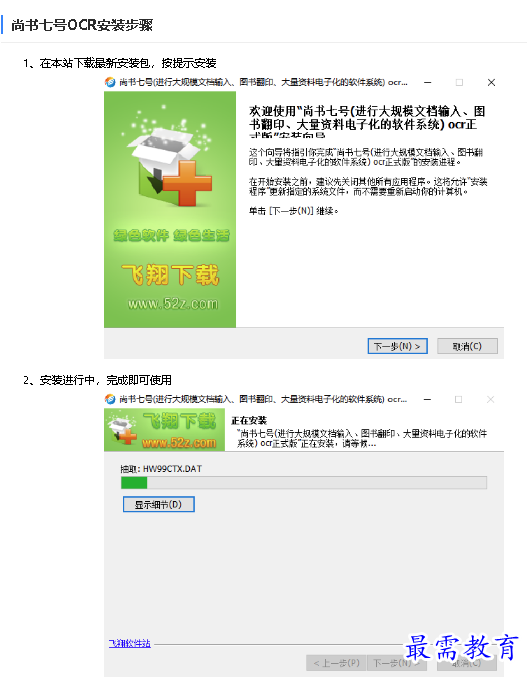Click the disabled Back (上一步) button

(x=336, y=663)
